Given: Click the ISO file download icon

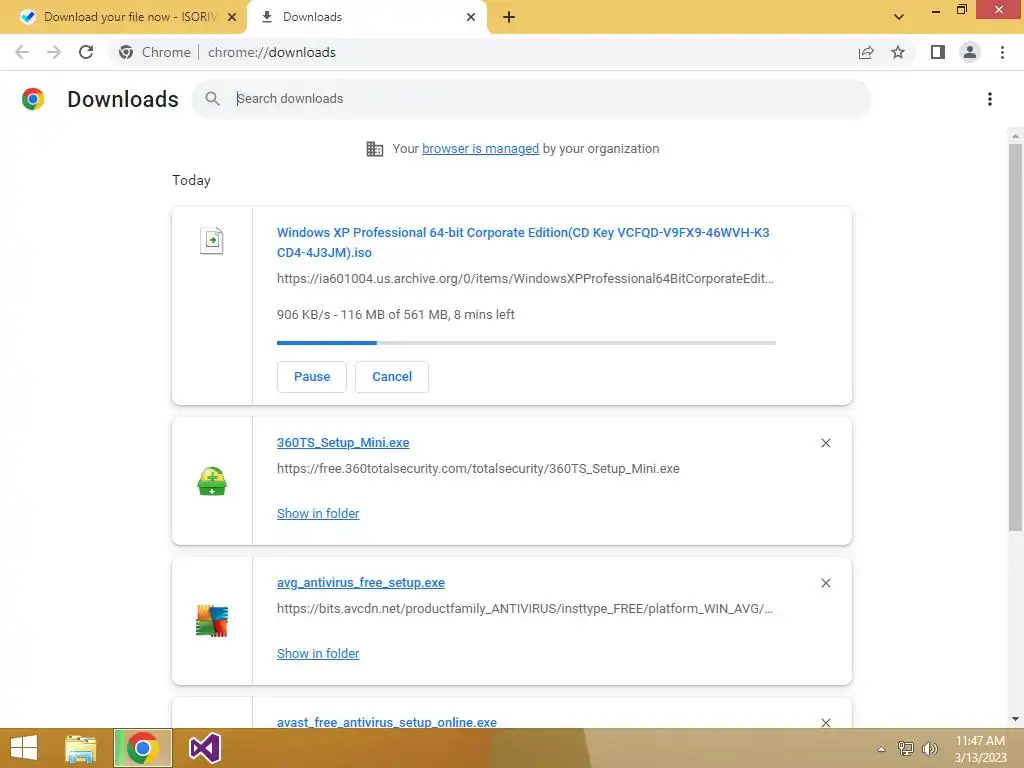Looking at the screenshot, I should 212,241.
